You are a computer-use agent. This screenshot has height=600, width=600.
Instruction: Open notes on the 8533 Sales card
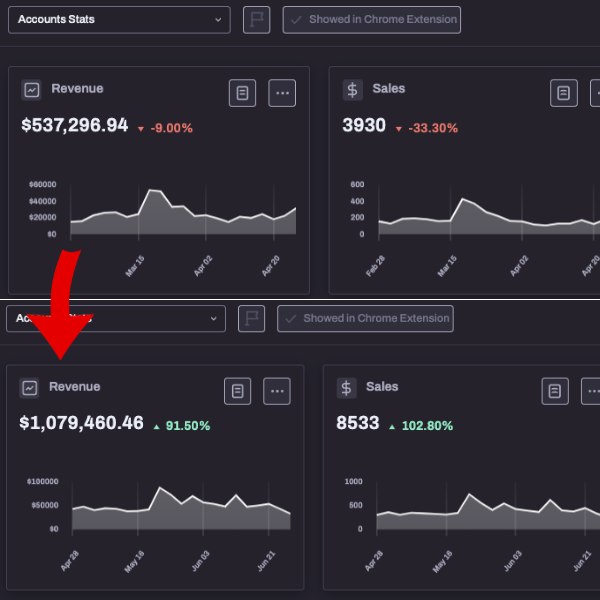click(555, 391)
